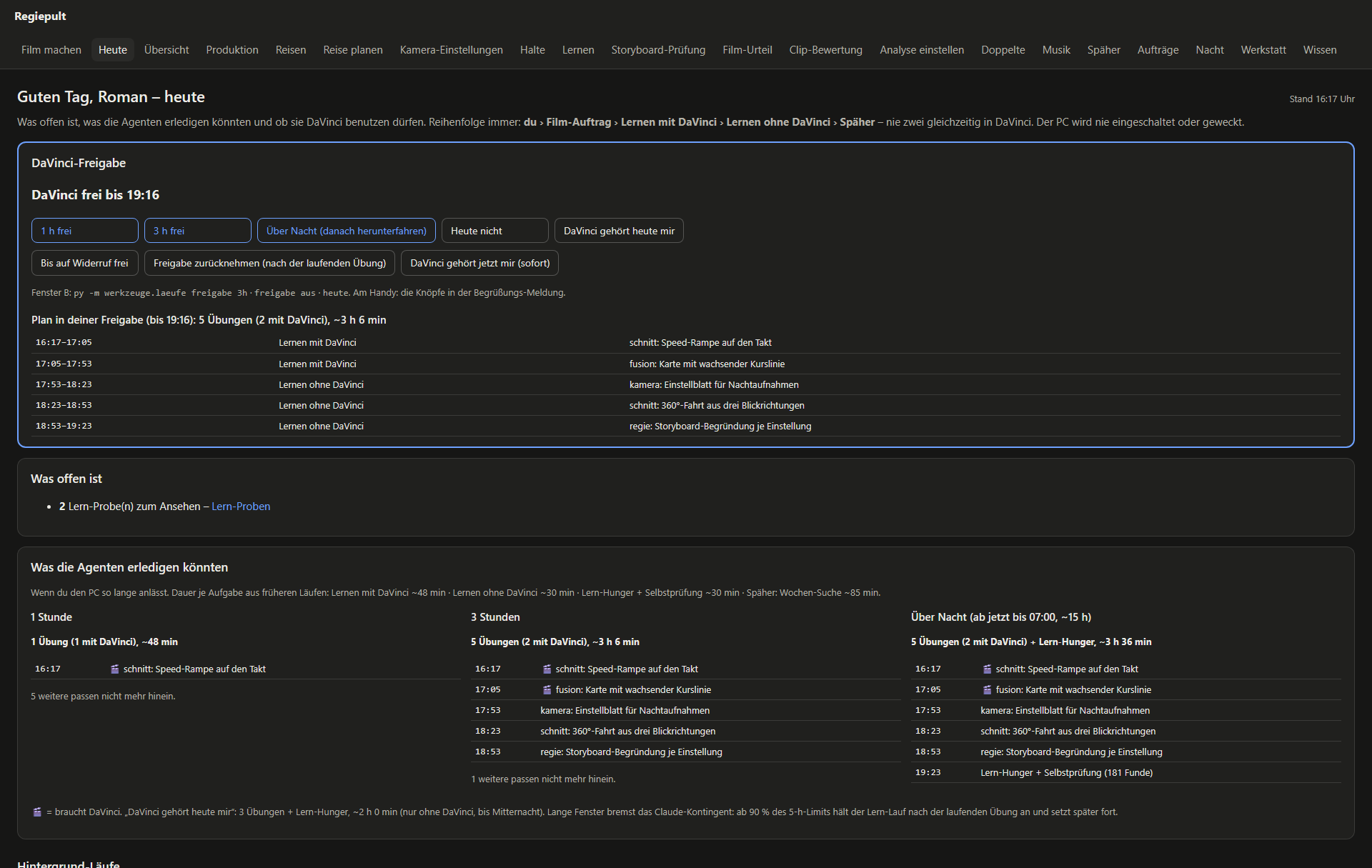Click DaVinci gehört jetzt mir (sofort)
1372x868 pixels.
(x=480, y=263)
